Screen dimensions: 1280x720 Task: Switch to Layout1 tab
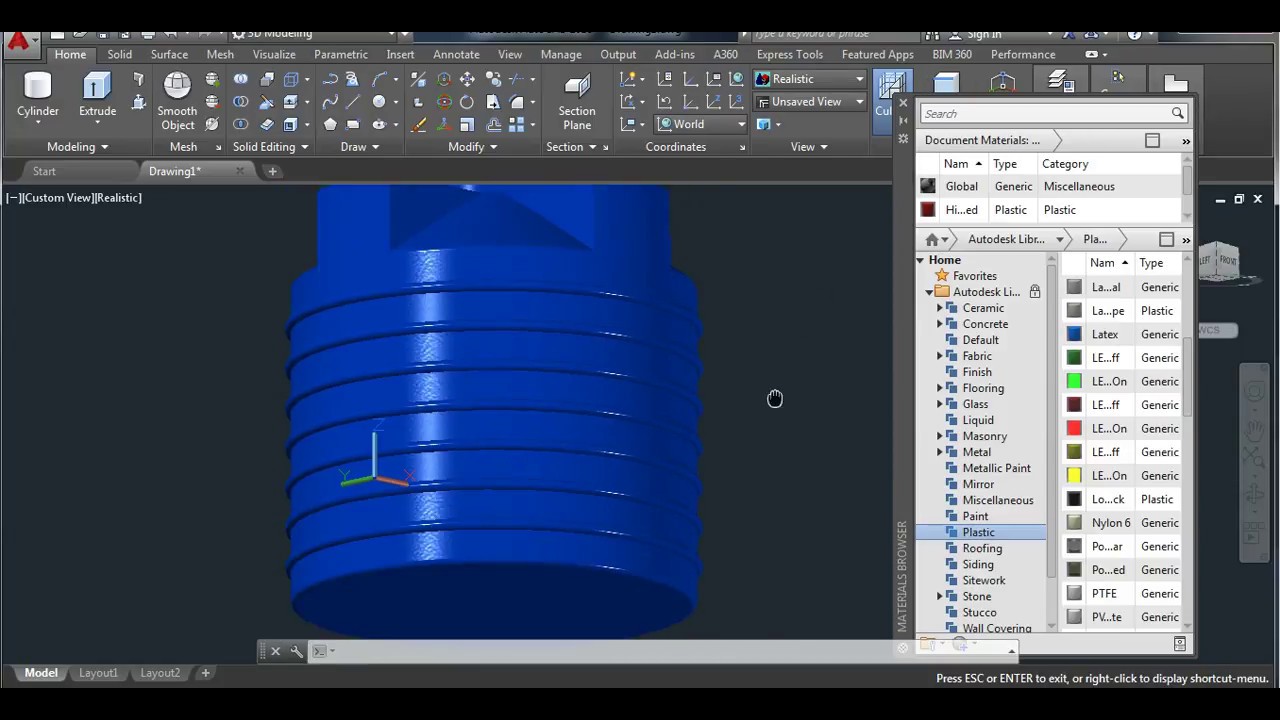98,673
